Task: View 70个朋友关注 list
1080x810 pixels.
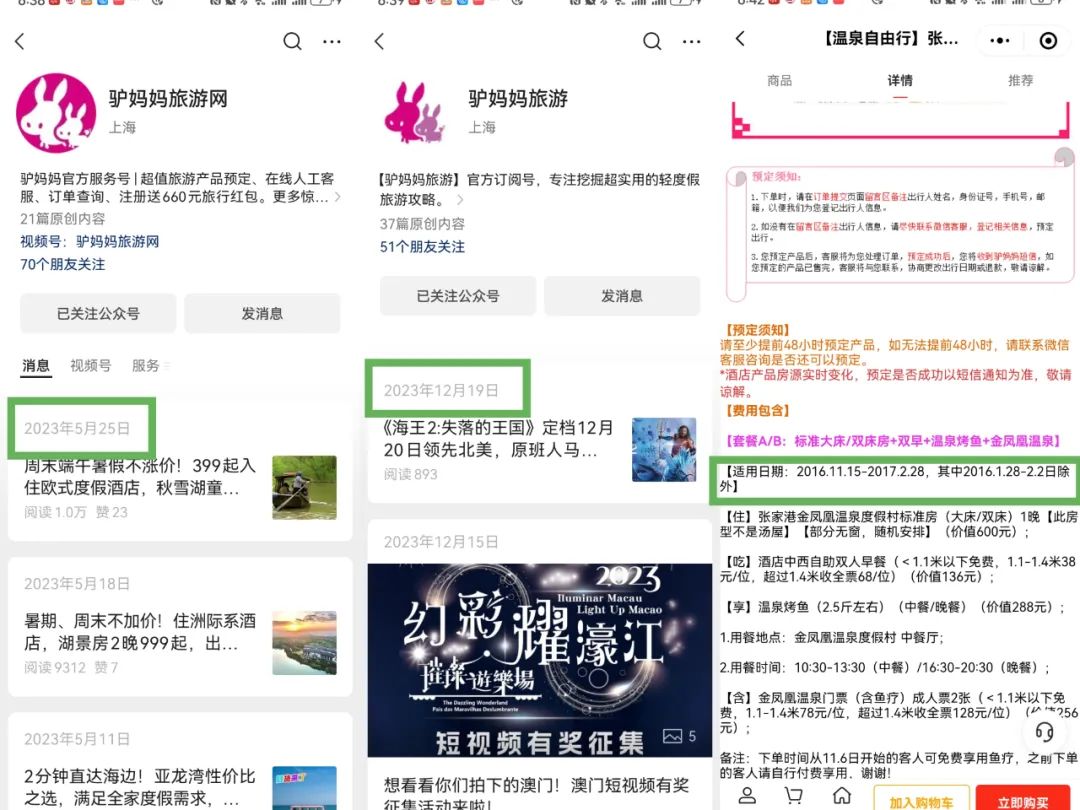Action: (x=63, y=264)
